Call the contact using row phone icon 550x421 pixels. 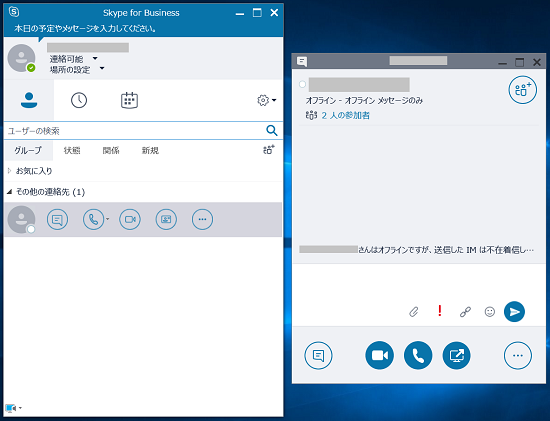click(x=93, y=220)
